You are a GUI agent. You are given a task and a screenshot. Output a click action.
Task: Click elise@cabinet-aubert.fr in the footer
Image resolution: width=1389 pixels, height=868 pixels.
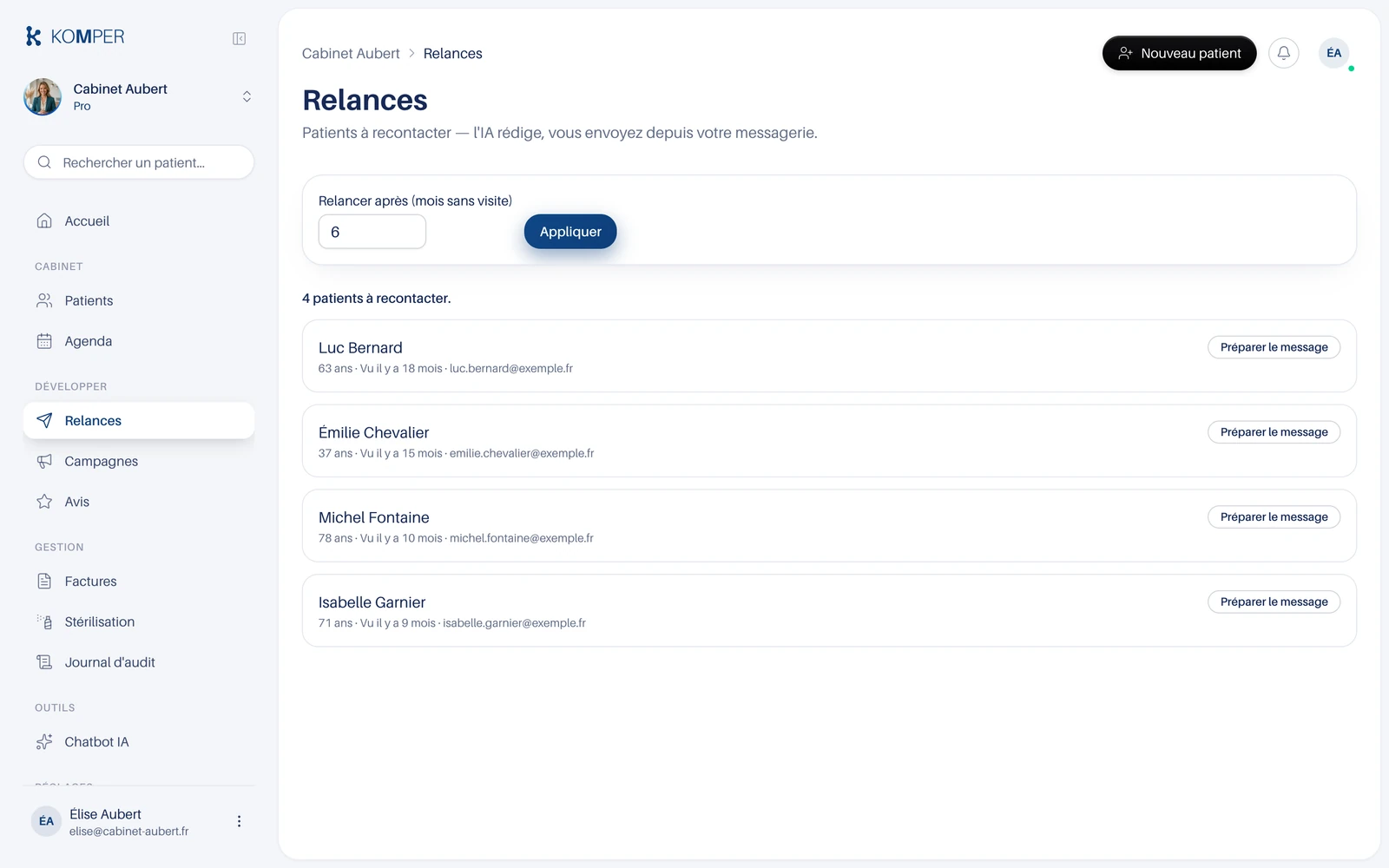coord(128,831)
